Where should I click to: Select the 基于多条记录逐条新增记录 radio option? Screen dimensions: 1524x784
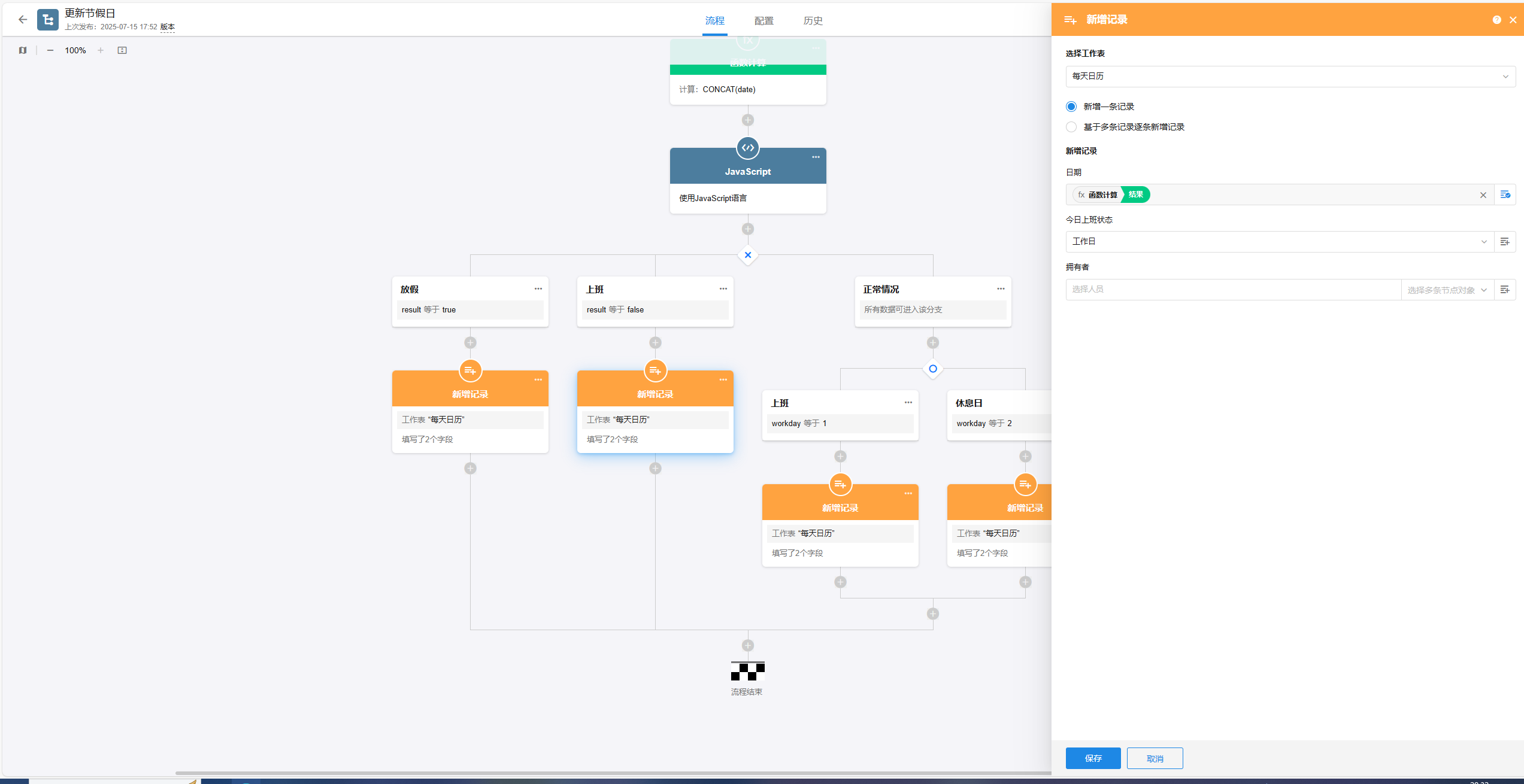(x=1071, y=127)
